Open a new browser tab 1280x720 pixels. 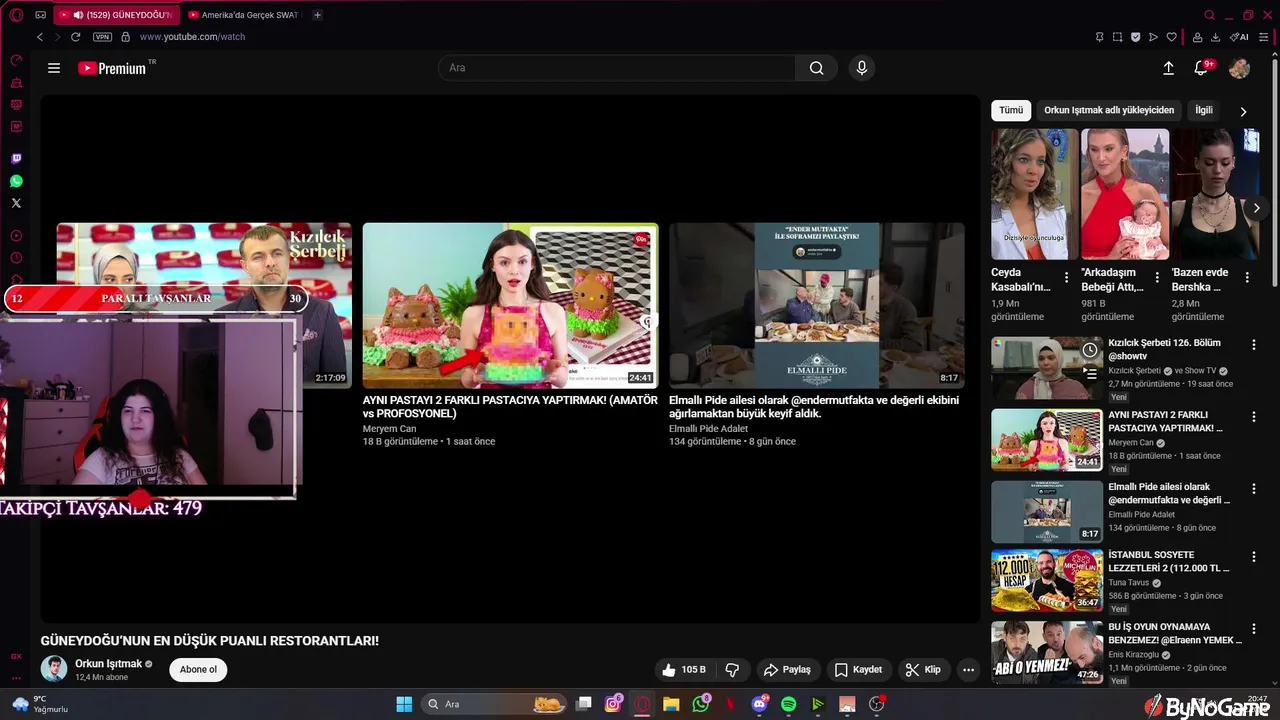click(317, 15)
